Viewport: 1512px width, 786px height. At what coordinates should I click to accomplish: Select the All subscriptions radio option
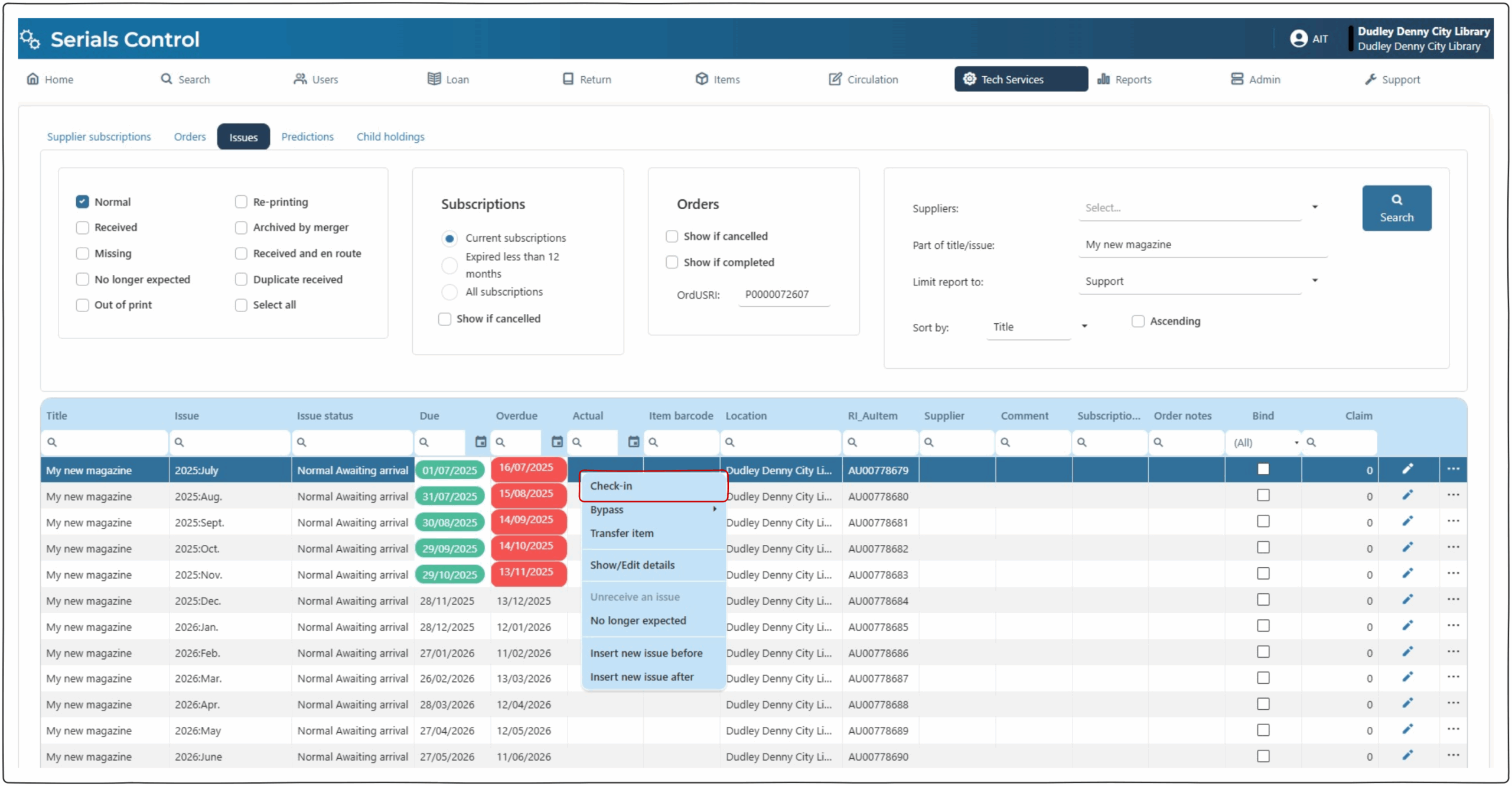[449, 292]
